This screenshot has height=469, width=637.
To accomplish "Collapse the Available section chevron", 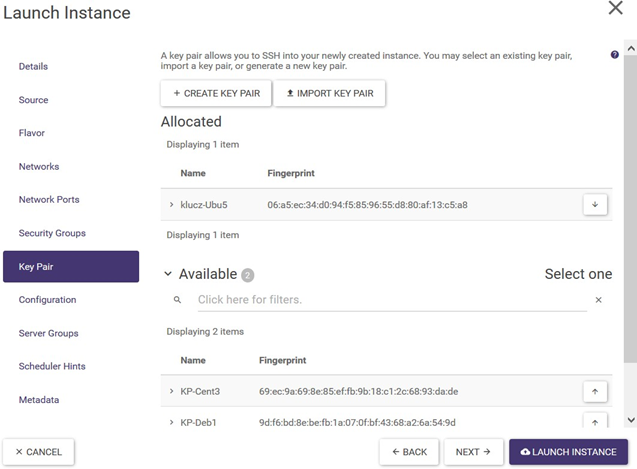I will (168, 274).
